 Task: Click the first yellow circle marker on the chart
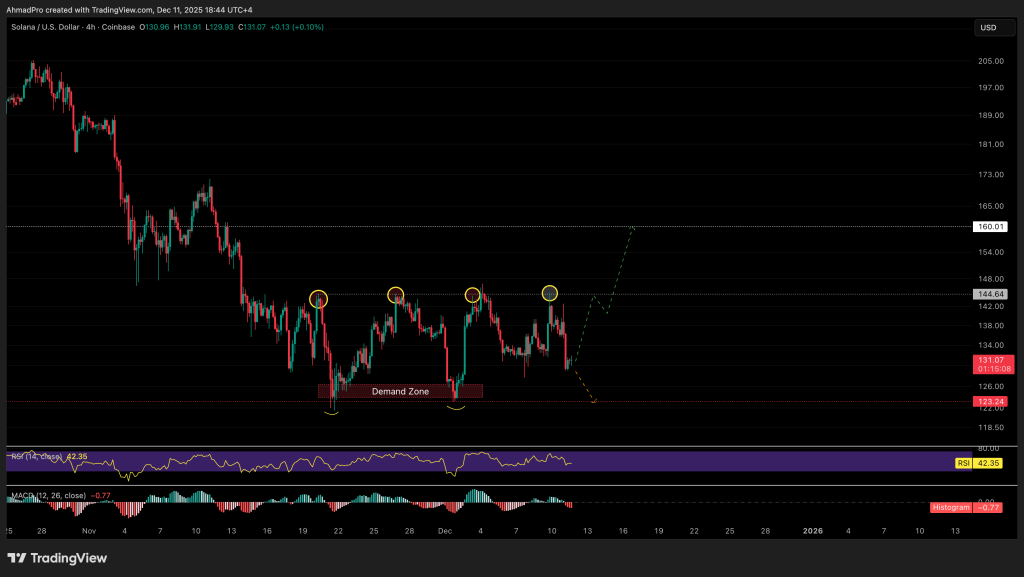(x=318, y=298)
